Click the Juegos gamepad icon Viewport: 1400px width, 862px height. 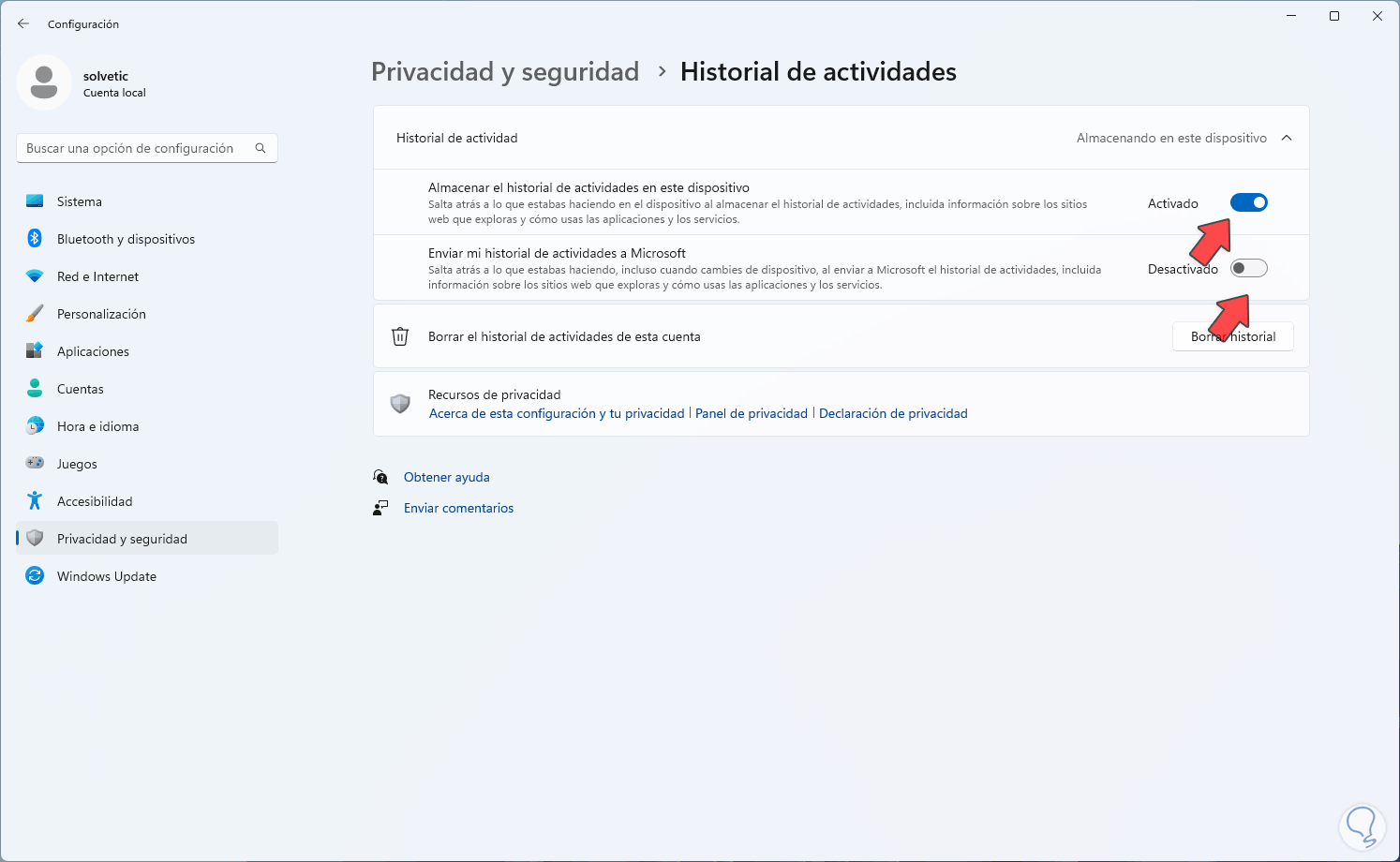[35, 463]
